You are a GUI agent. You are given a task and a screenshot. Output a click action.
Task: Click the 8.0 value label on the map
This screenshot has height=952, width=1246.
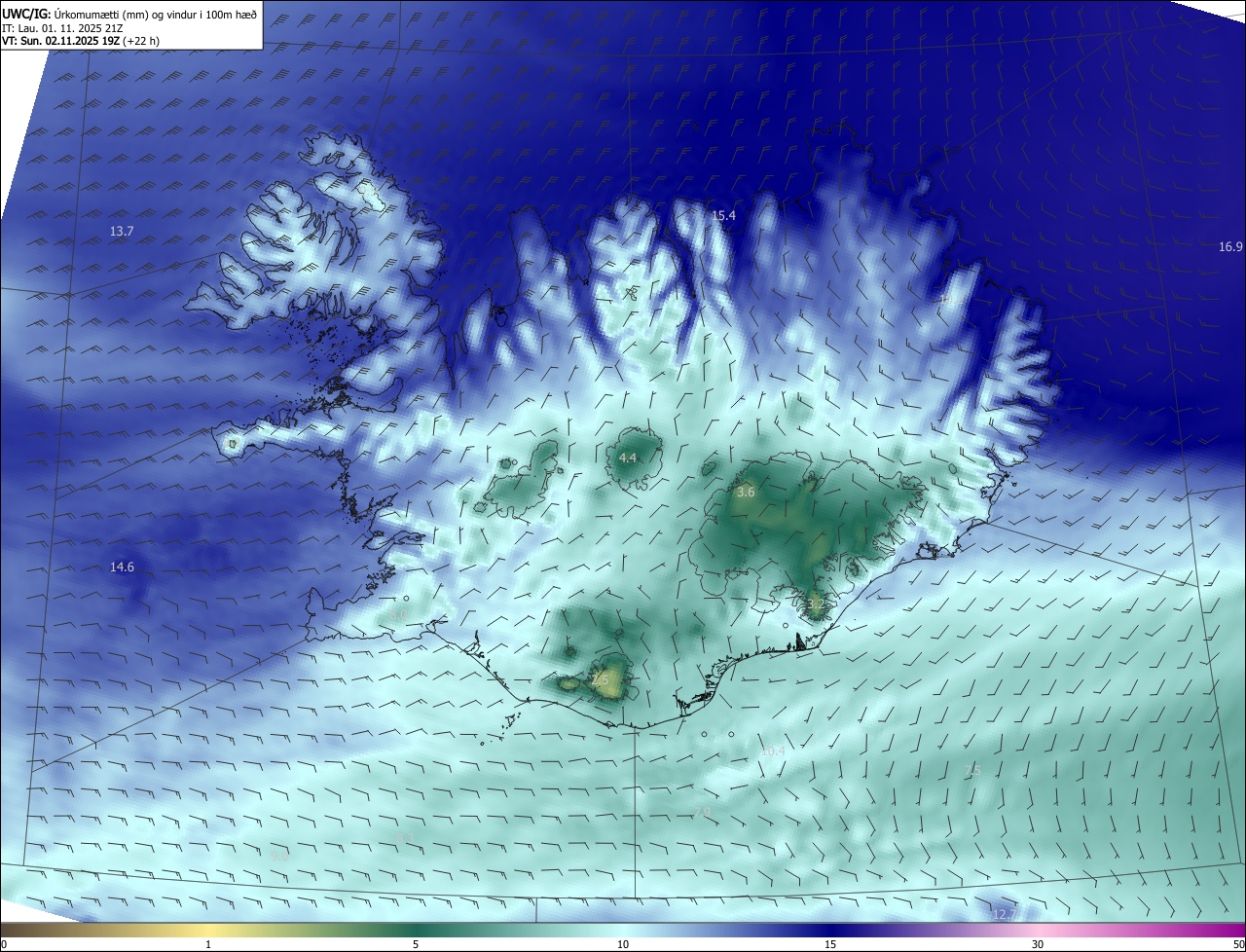[x=399, y=615]
